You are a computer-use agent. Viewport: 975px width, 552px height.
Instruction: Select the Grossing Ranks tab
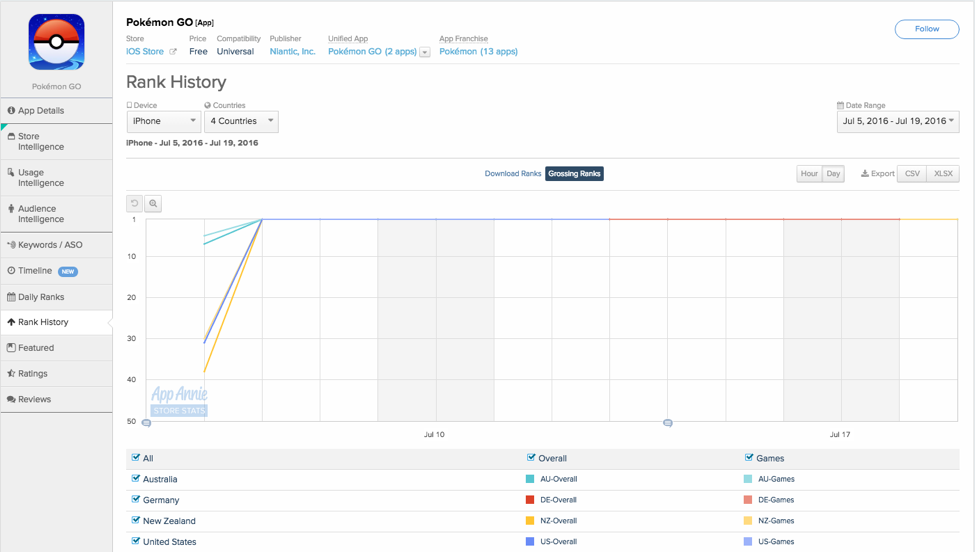(575, 173)
